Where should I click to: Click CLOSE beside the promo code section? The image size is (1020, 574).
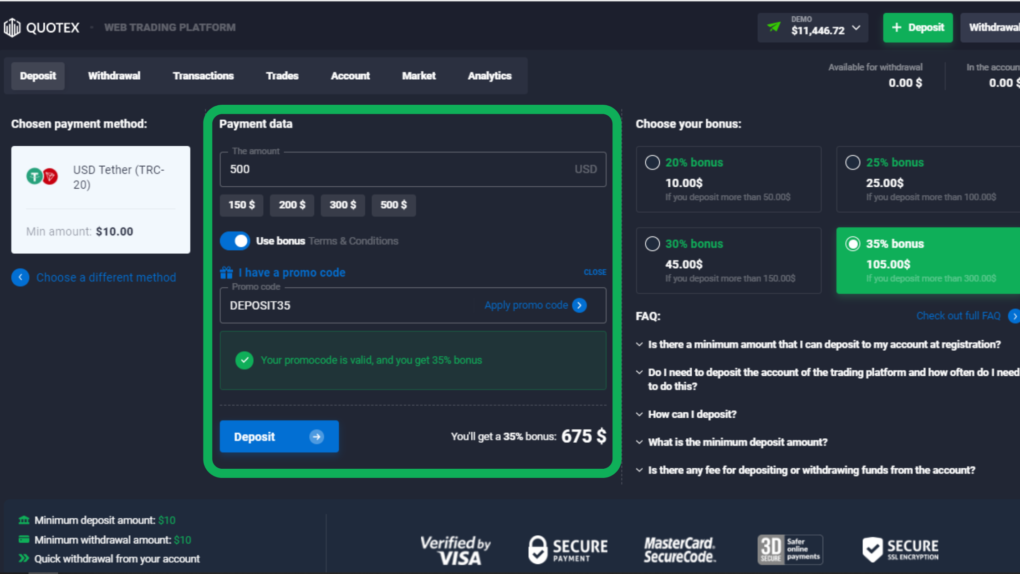pyautogui.click(x=595, y=272)
